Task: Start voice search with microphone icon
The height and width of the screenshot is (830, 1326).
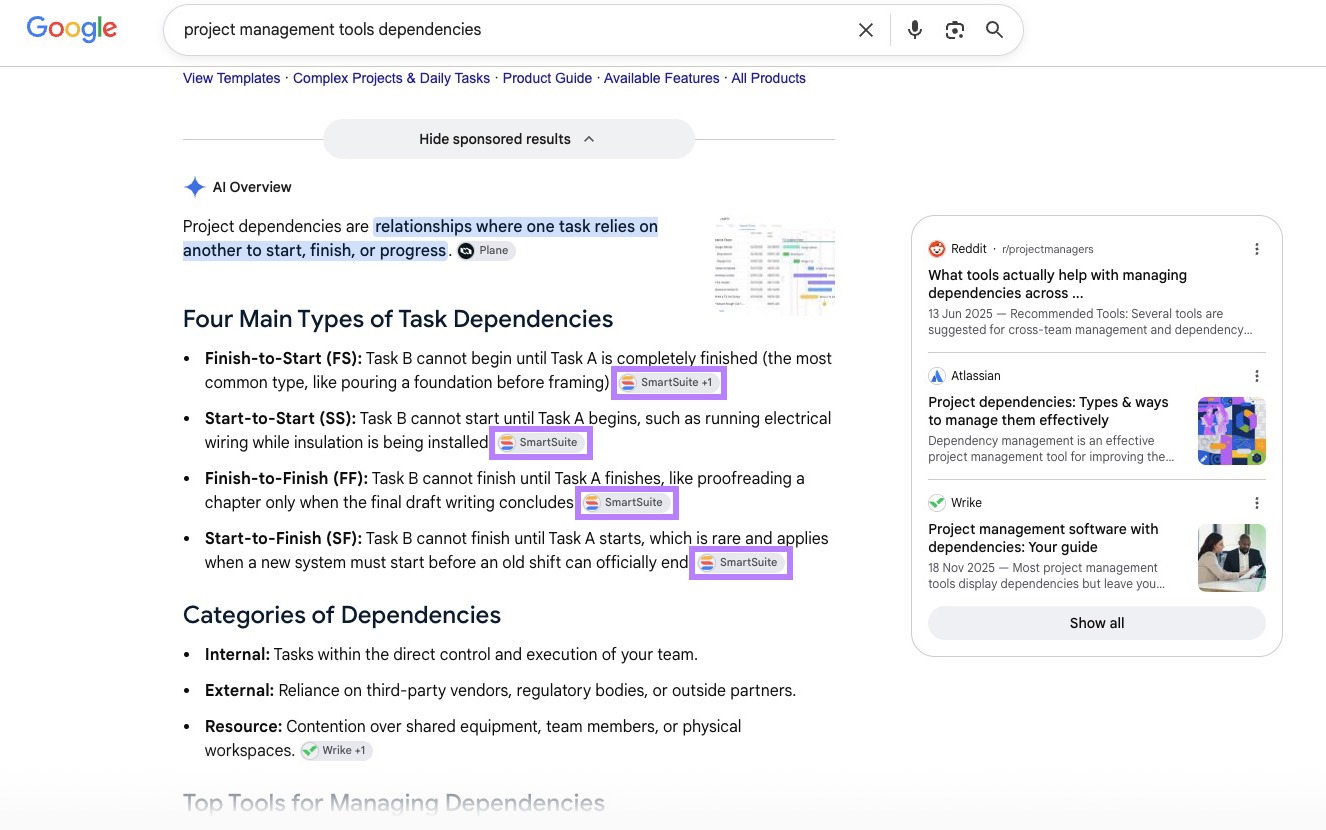Action: coord(914,30)
